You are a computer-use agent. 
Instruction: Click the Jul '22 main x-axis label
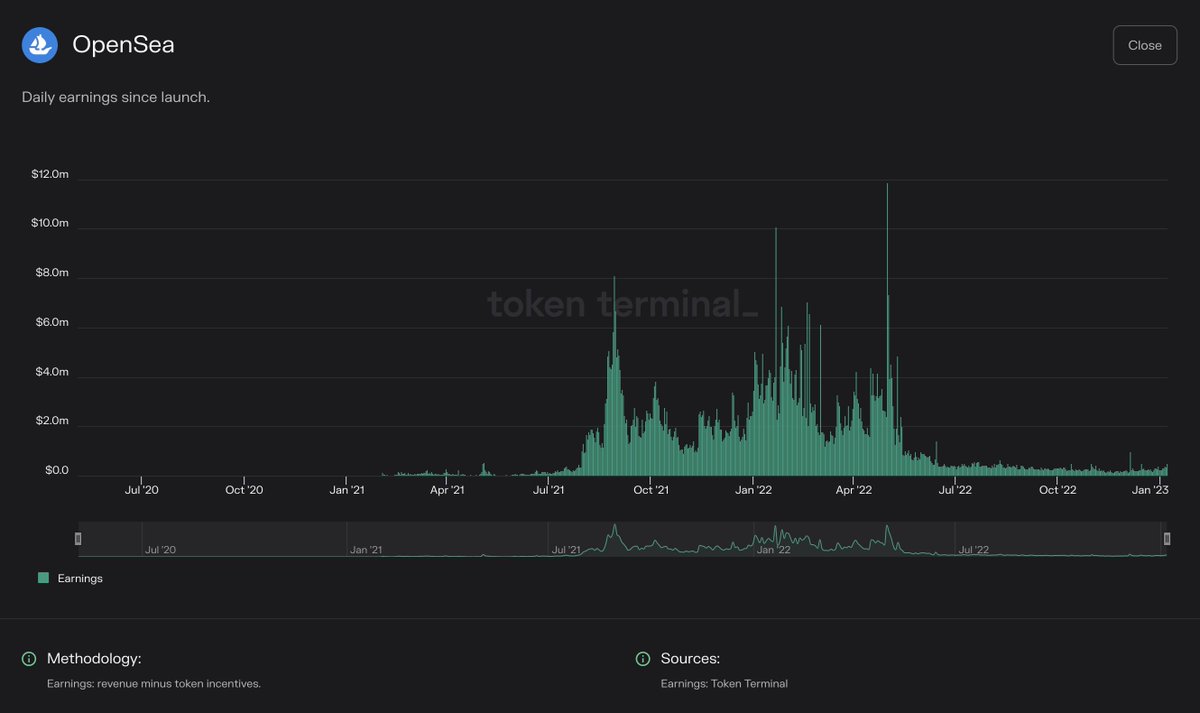(955, 490)
